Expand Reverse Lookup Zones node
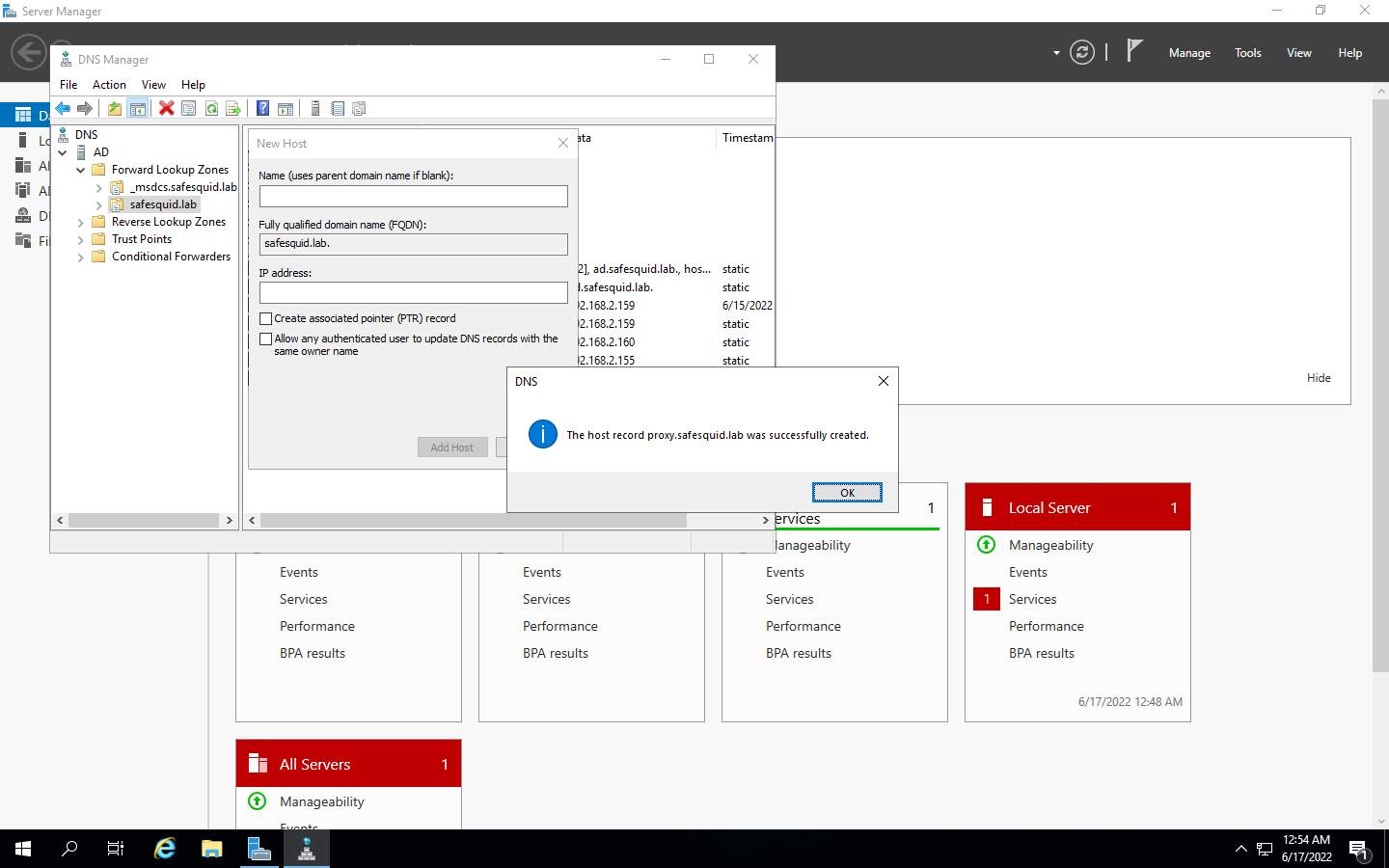The height and width of the screenshot is (868, 1389). pos(81,222)
